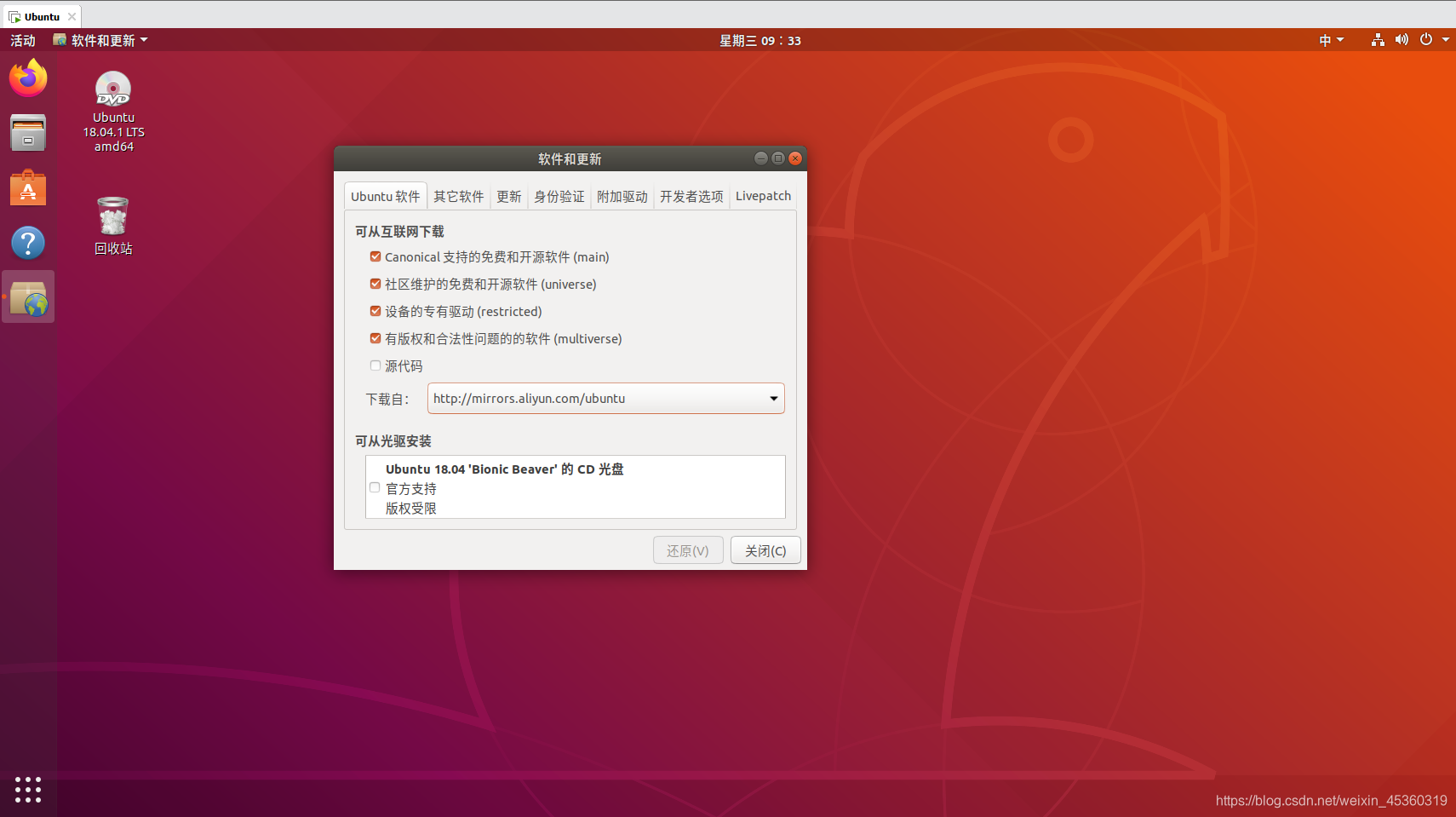Expand the 下载自 mirror server dropdown
The image size is (1456, 817).
(x=605, y=399)
